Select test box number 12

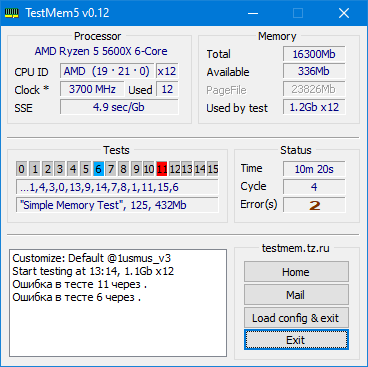click(x=175, y=169)
